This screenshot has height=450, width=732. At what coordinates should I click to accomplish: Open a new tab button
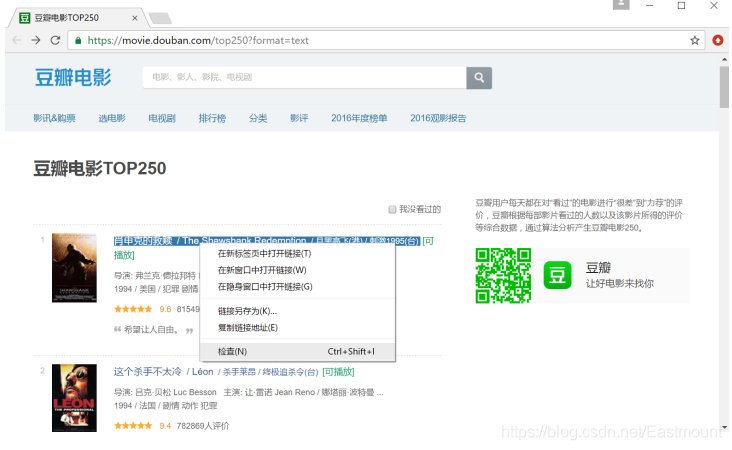tap(160, 18)
